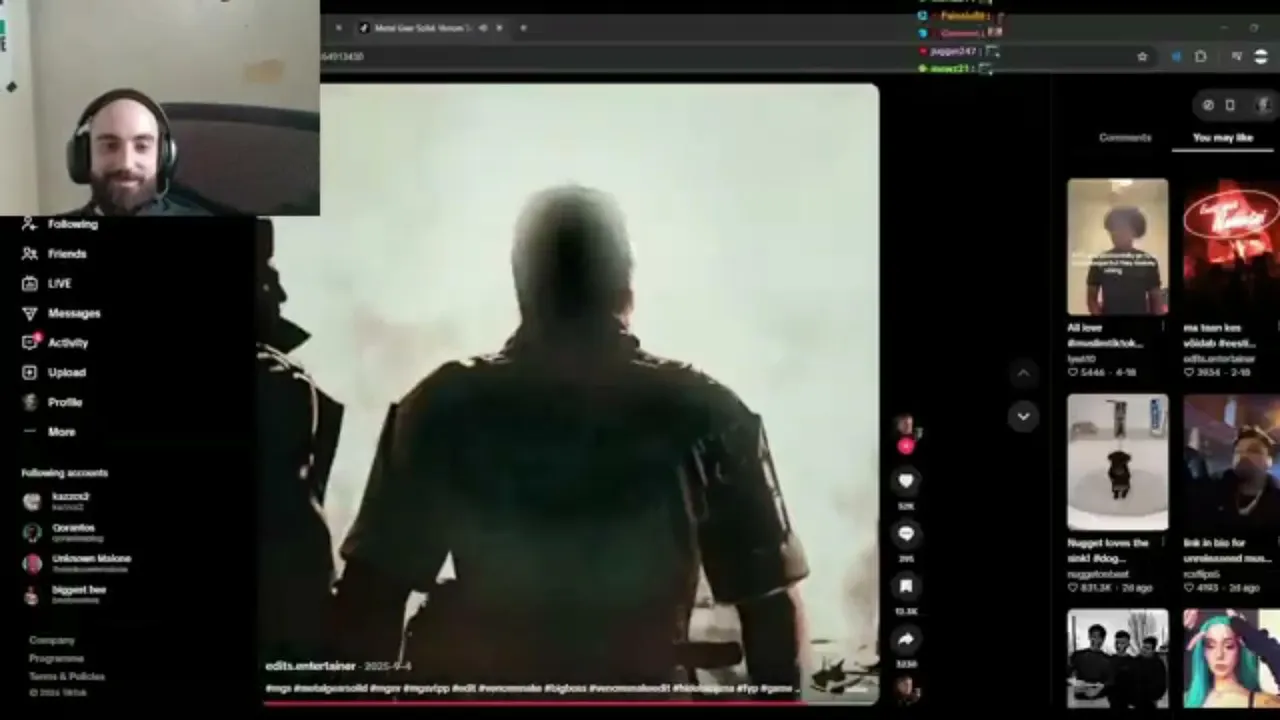Click the coin icon above the tabs
The height and width of the screenshot is (720, 1280).
pyautogui.click(x=1208, y=105)
